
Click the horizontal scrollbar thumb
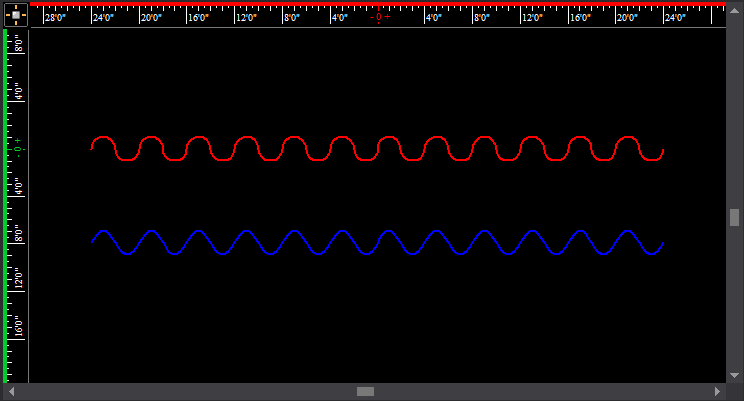pos(365,391)
